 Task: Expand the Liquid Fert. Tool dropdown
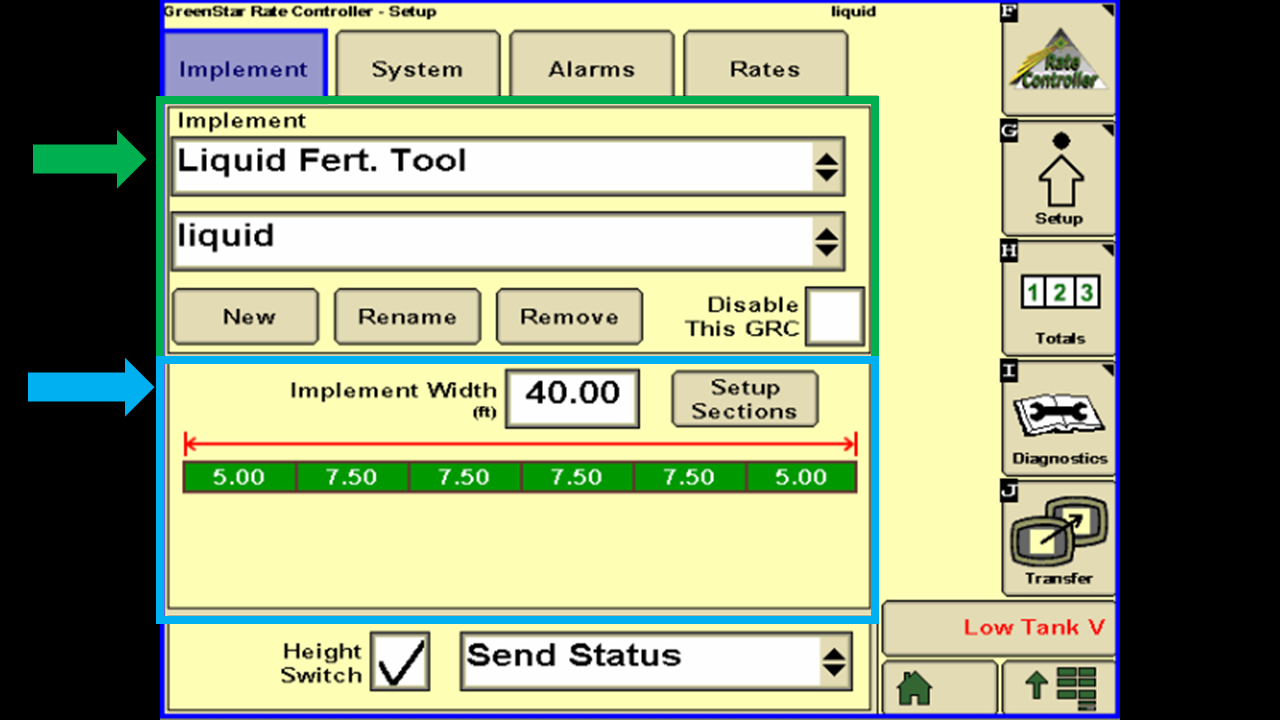pyautogui.click(x=508, y=167)
